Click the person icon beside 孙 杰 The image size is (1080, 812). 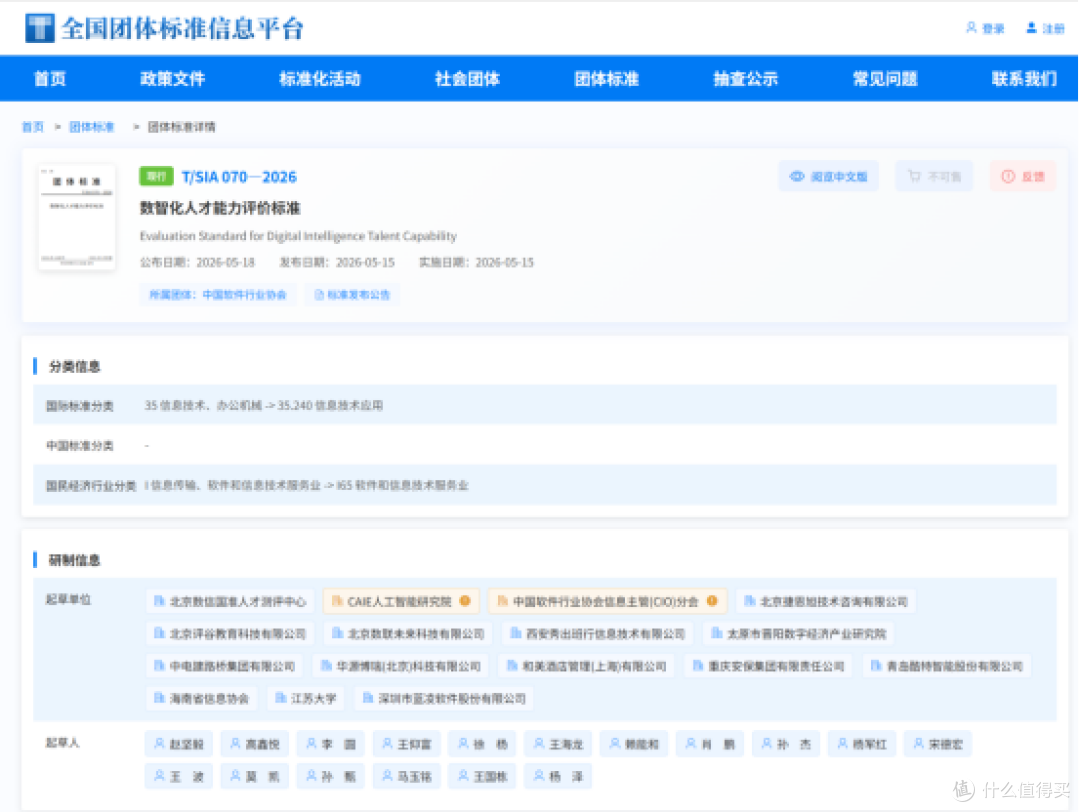pos(767,743)
